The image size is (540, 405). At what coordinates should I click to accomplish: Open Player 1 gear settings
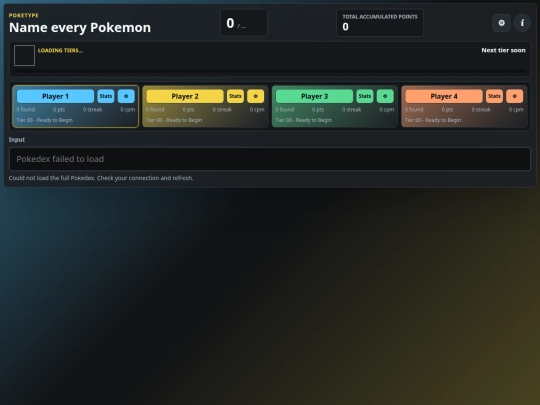(x=126, y=96)
